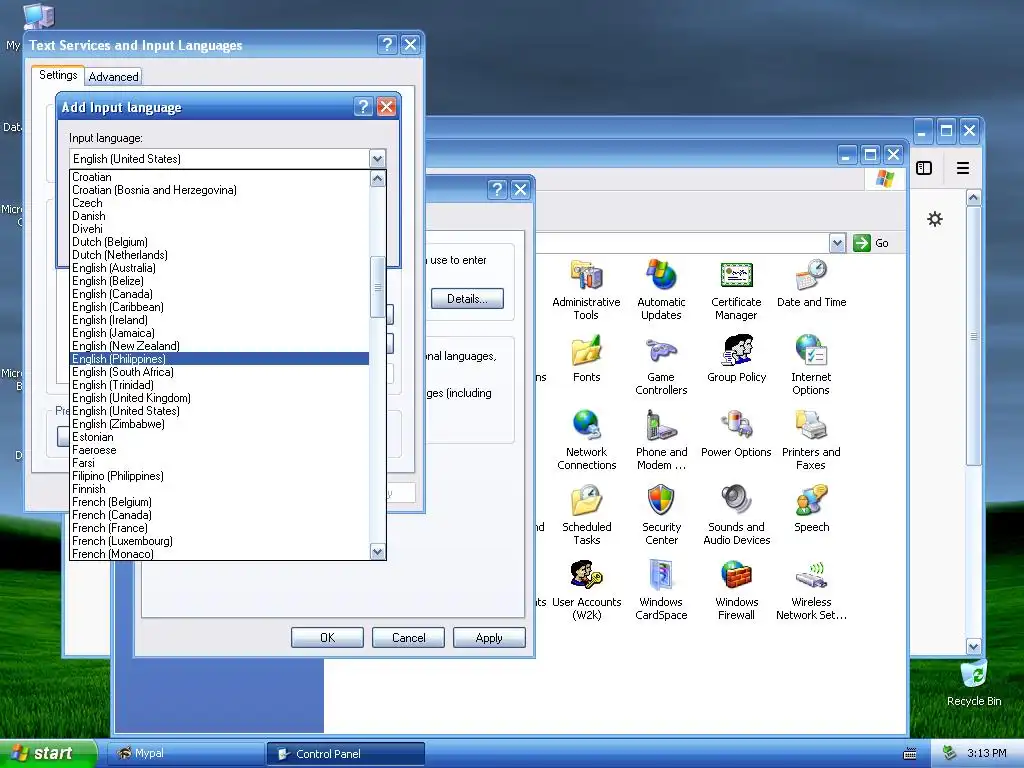The width and height of the screenshot is (1024, 768).
Task: Open Security Center icon
Action: tap(661, 516)
